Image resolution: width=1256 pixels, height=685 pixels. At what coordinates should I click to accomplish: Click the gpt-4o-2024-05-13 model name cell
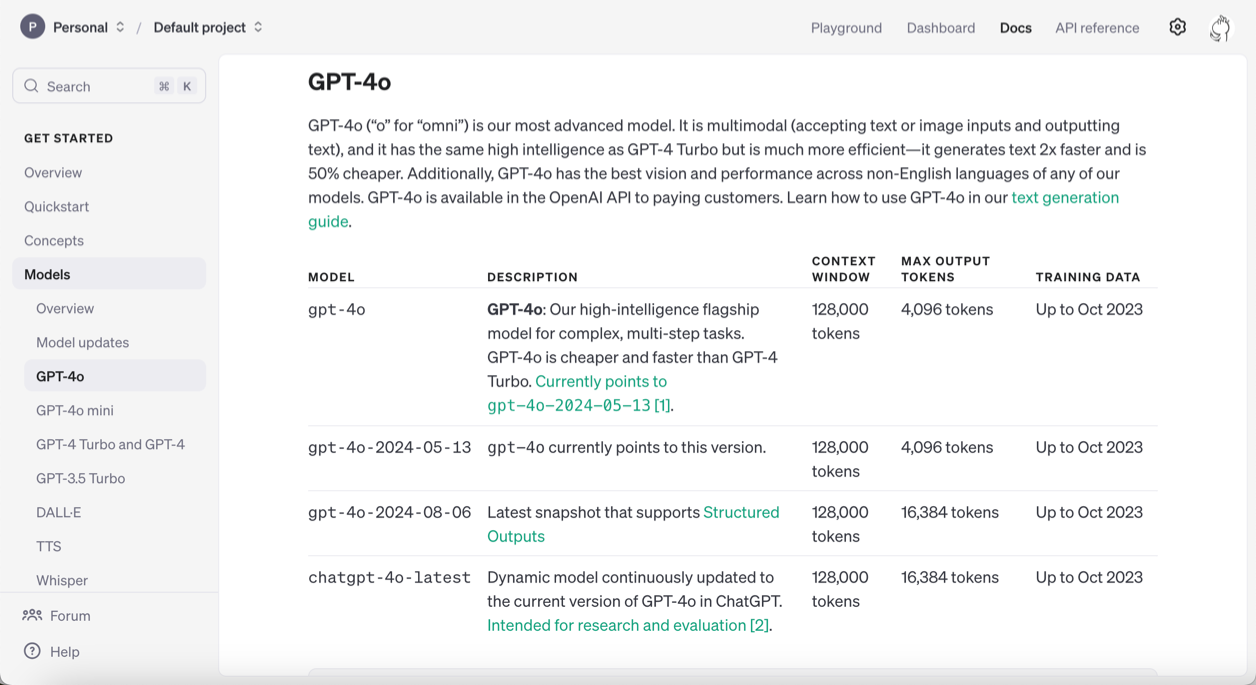390,447
